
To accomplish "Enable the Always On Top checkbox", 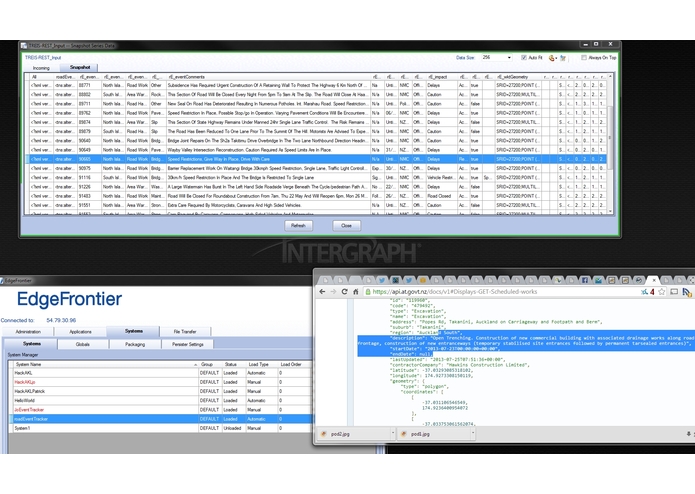I will click(584, 58).
